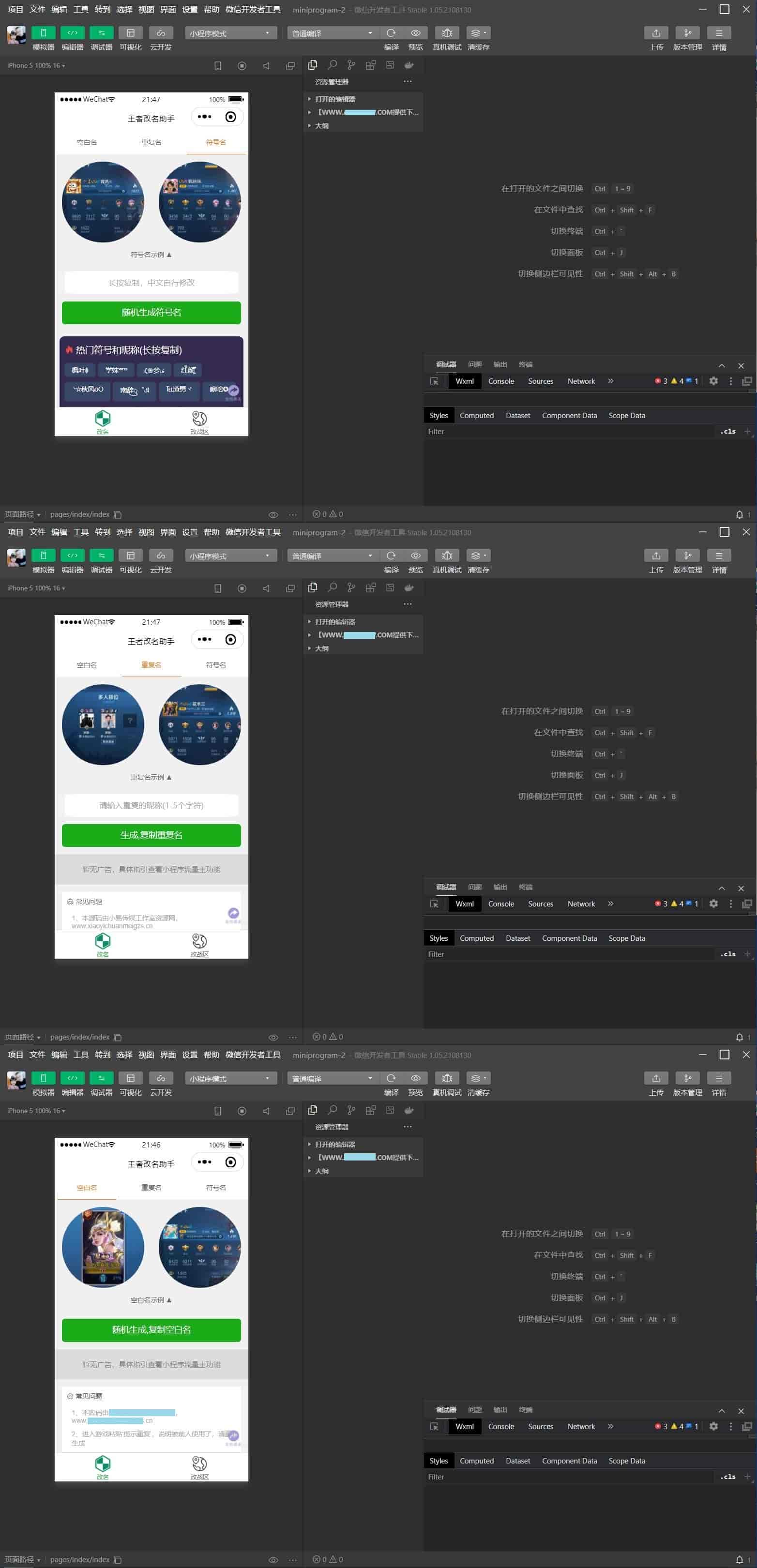Click notification bell in top window status bar

(x=740, y=514)
